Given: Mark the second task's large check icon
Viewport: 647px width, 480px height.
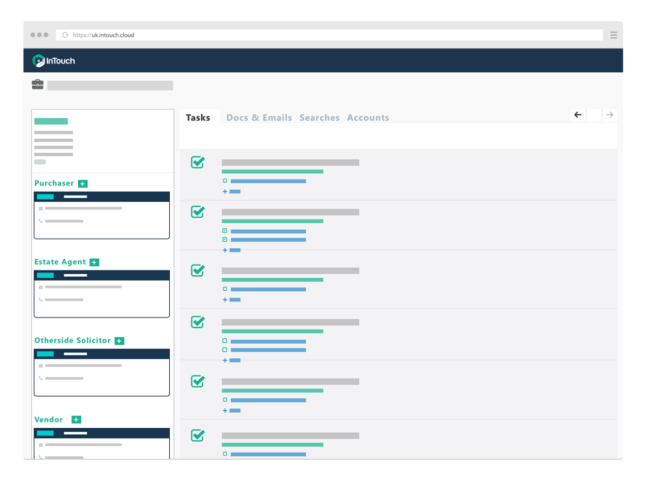Looking at the screenshot, I should coord(198,212).
